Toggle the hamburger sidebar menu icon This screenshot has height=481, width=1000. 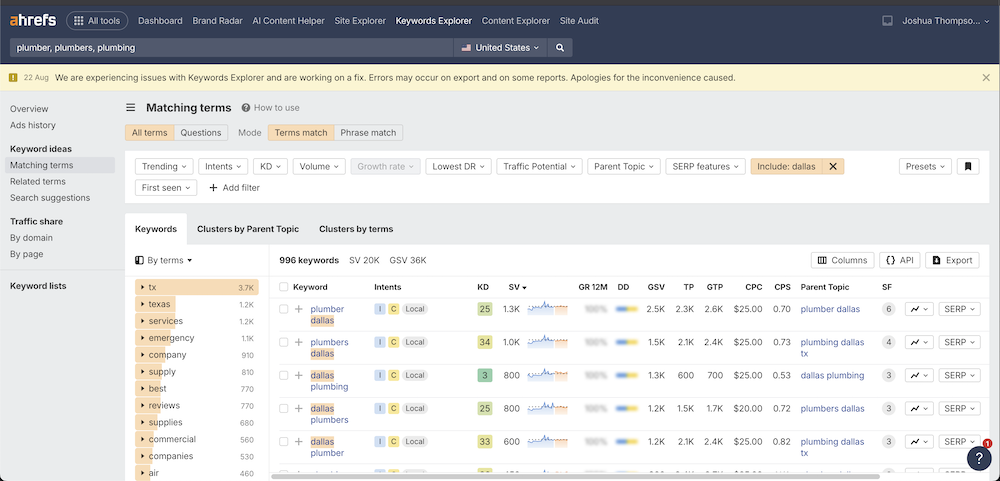tap(131, 108)
